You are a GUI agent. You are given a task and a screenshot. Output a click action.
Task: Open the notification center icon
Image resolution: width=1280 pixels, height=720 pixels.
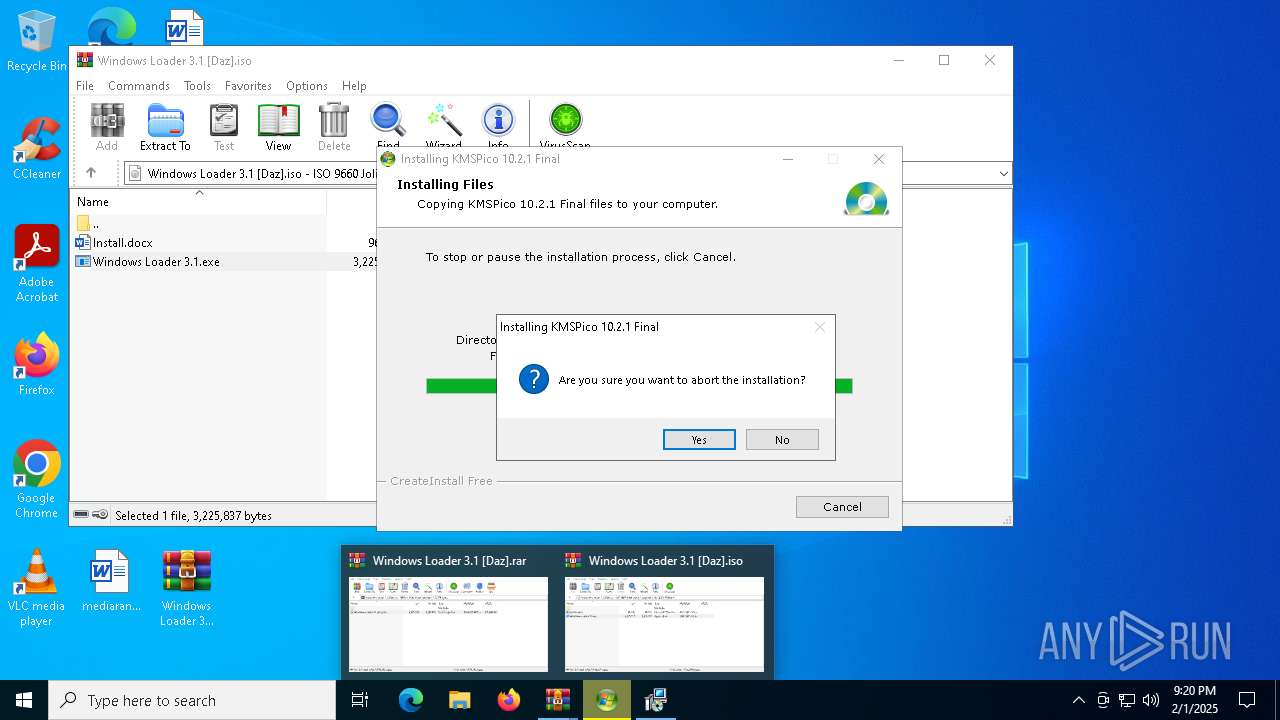click(1247, 700)
